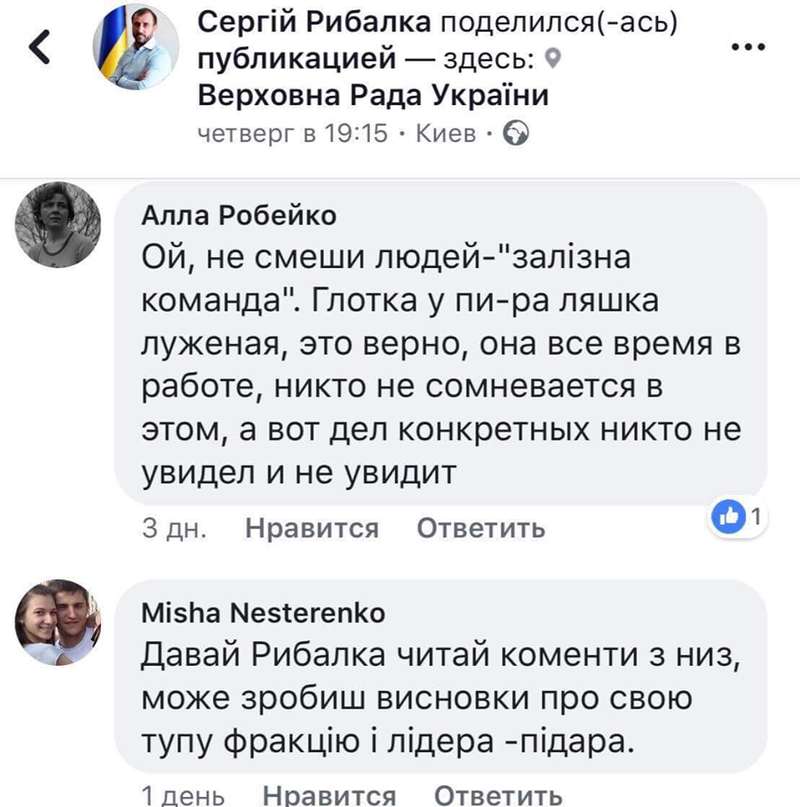
Task: Click the post timestamp четверг в 19:15
Action: (x=293, y=133)
